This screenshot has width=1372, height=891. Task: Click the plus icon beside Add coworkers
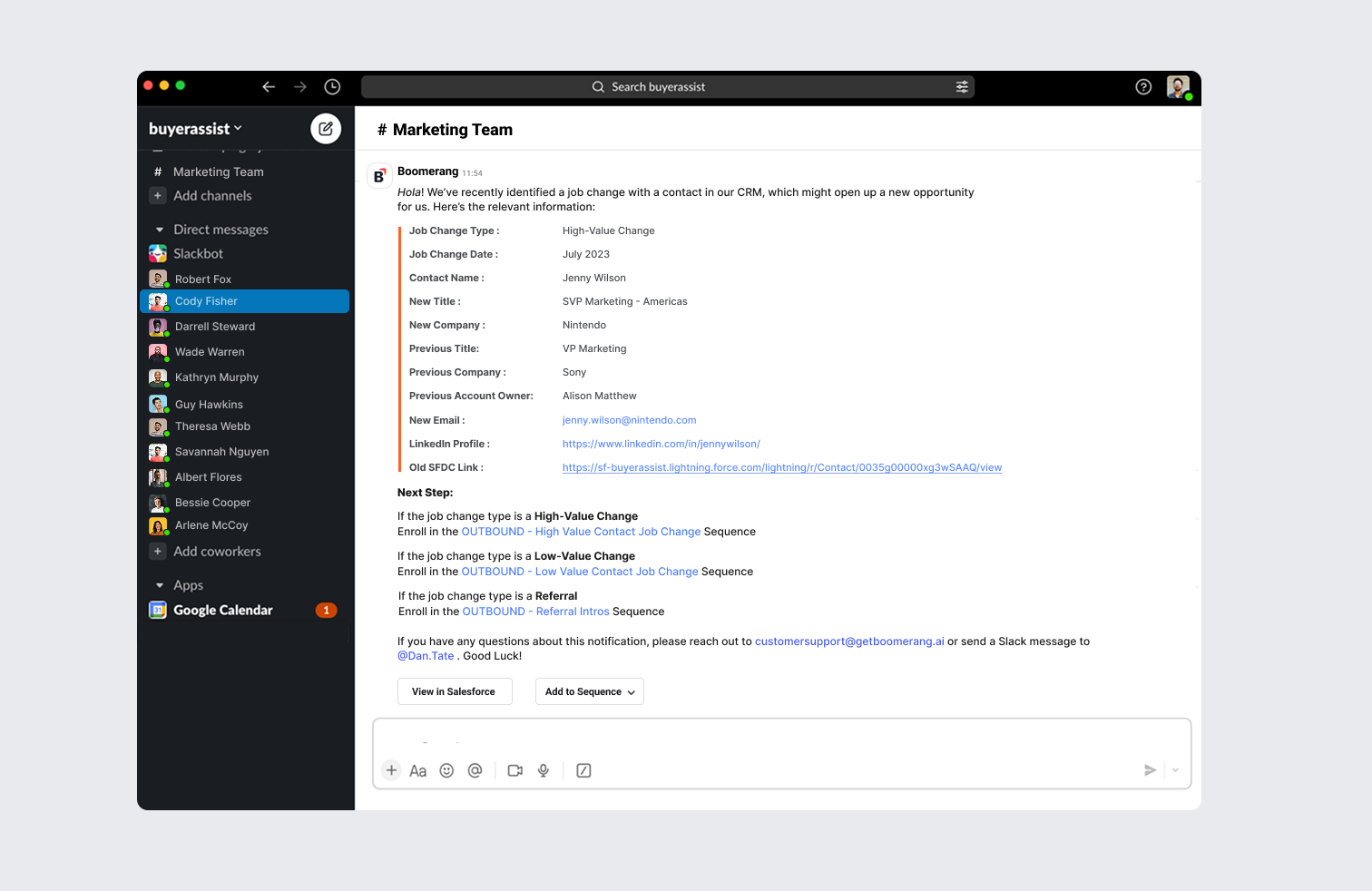tap(158, 552)
